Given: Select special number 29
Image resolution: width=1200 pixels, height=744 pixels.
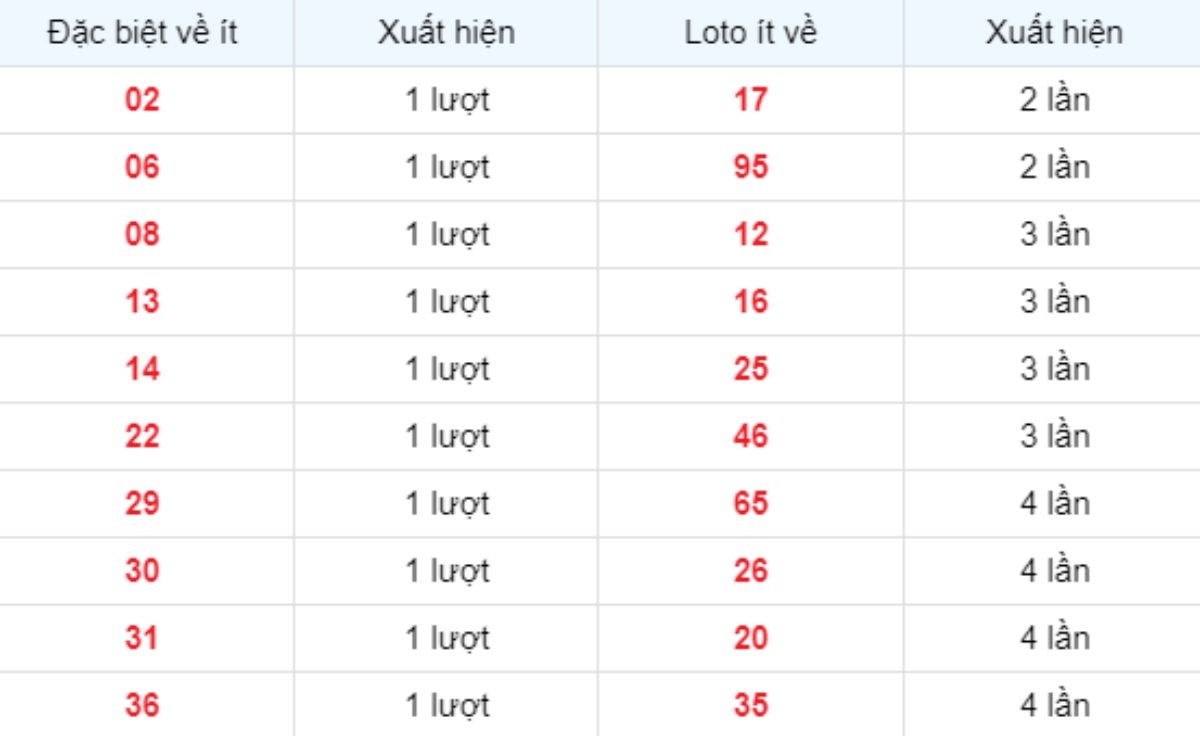Looking at the screenshot, I should [x=142, y=503].
